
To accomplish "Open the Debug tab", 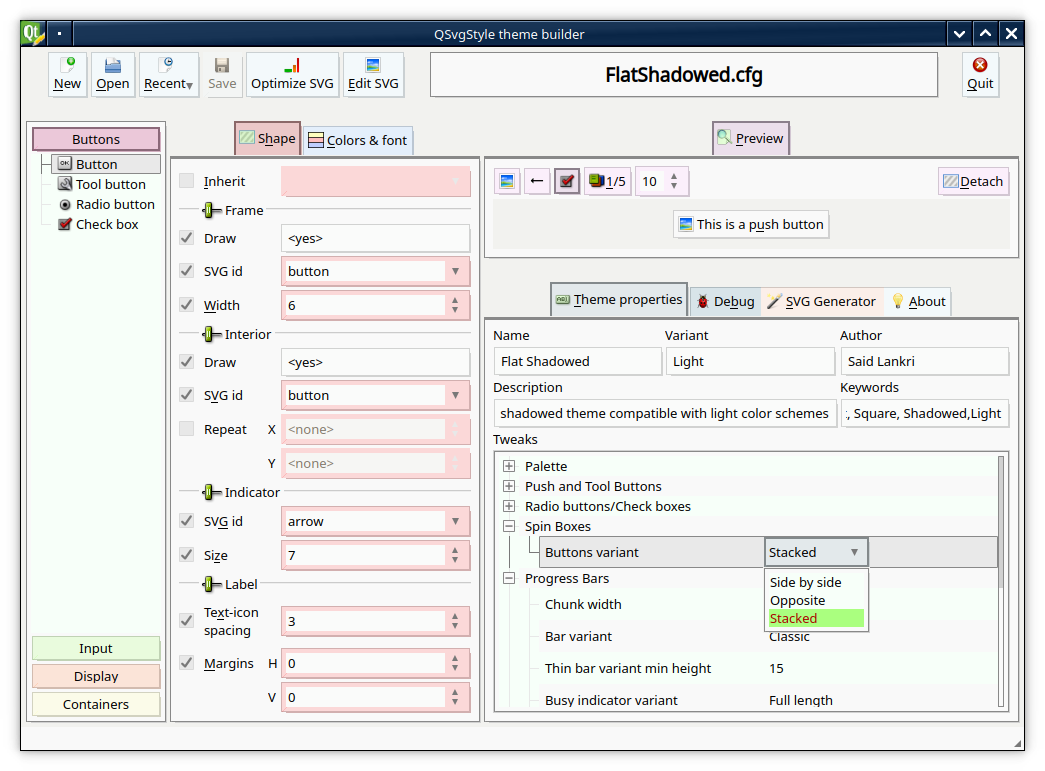I will coord(726,301).
